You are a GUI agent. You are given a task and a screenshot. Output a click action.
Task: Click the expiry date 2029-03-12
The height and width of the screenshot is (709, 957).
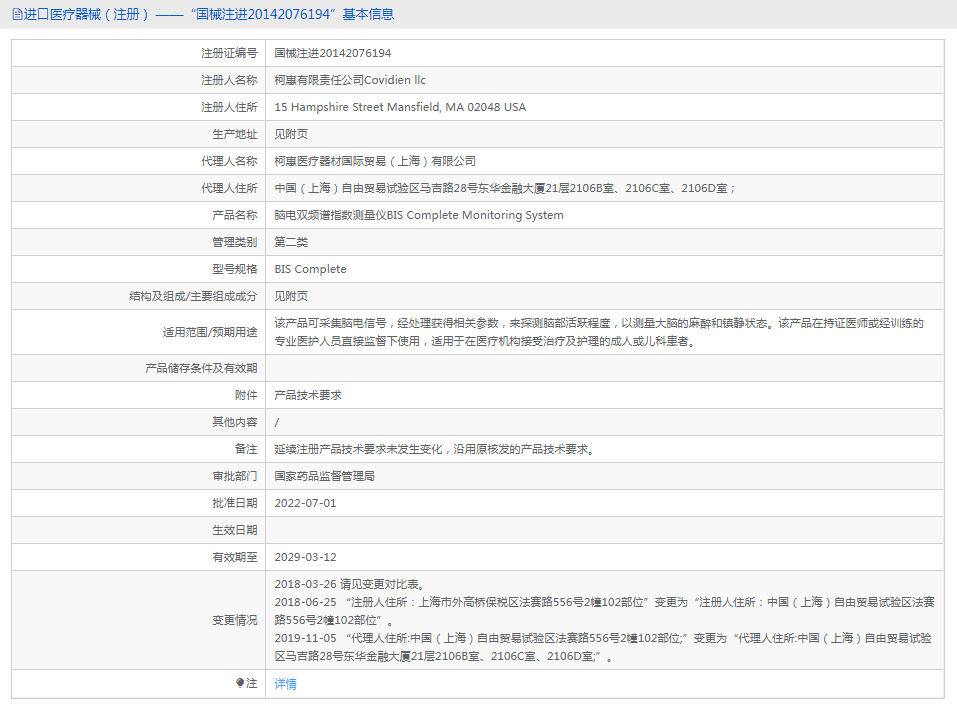point(306,557)
